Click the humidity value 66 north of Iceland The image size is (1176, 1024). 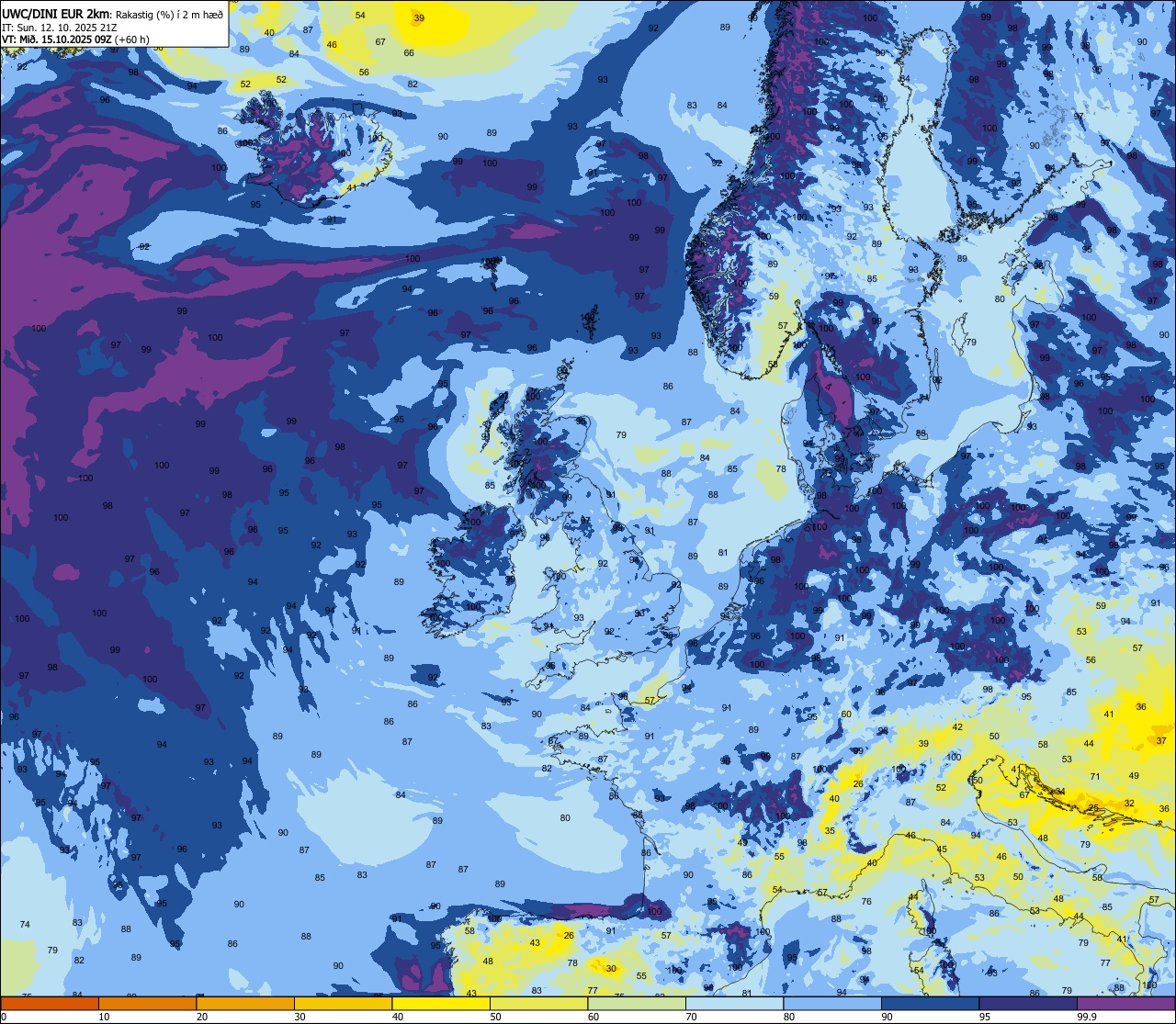409,53
